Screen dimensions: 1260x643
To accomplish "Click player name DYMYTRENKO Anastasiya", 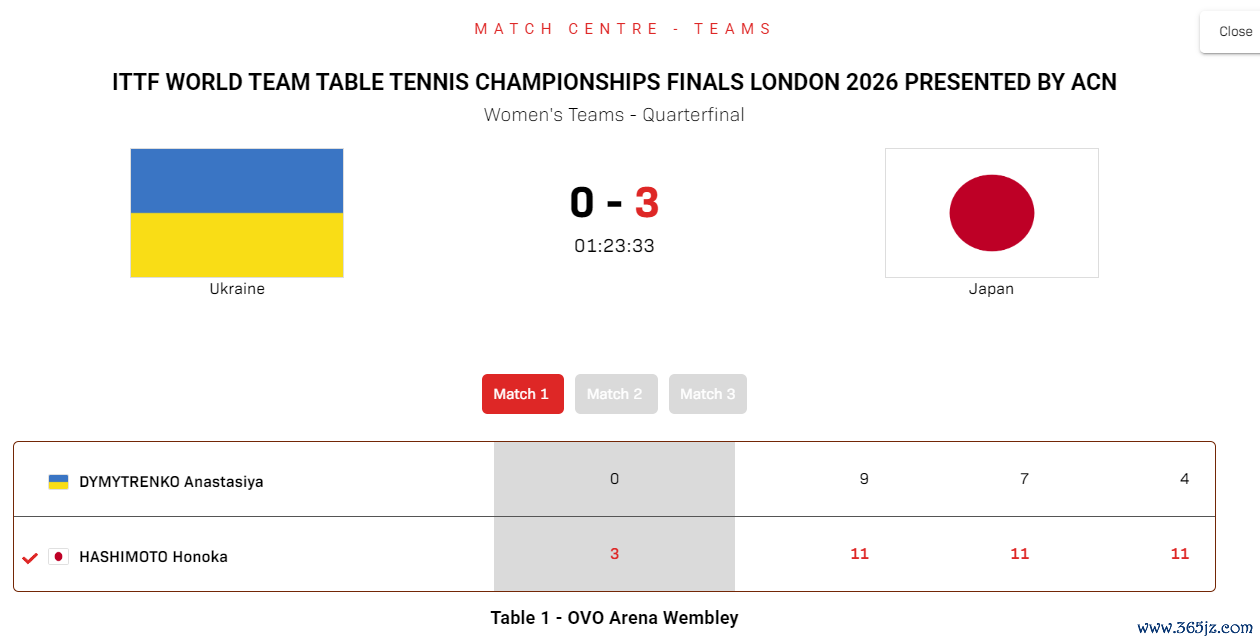I will [171, 482].
